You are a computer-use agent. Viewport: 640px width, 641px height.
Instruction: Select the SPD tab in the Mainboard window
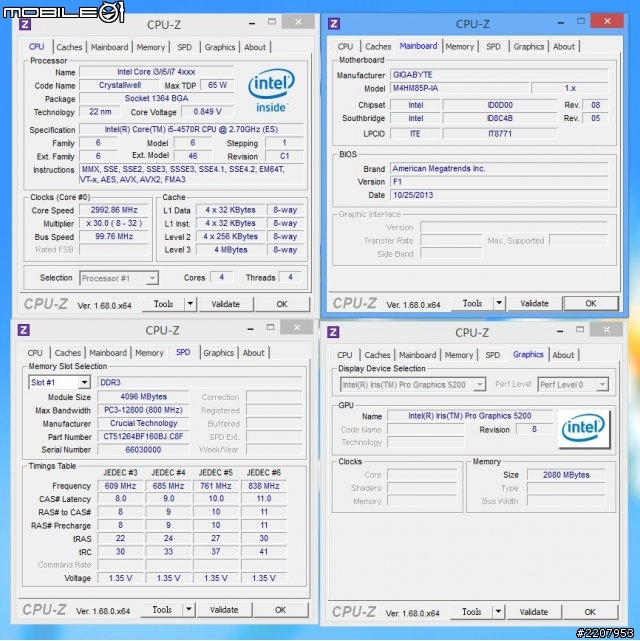[x=493, y=47]
